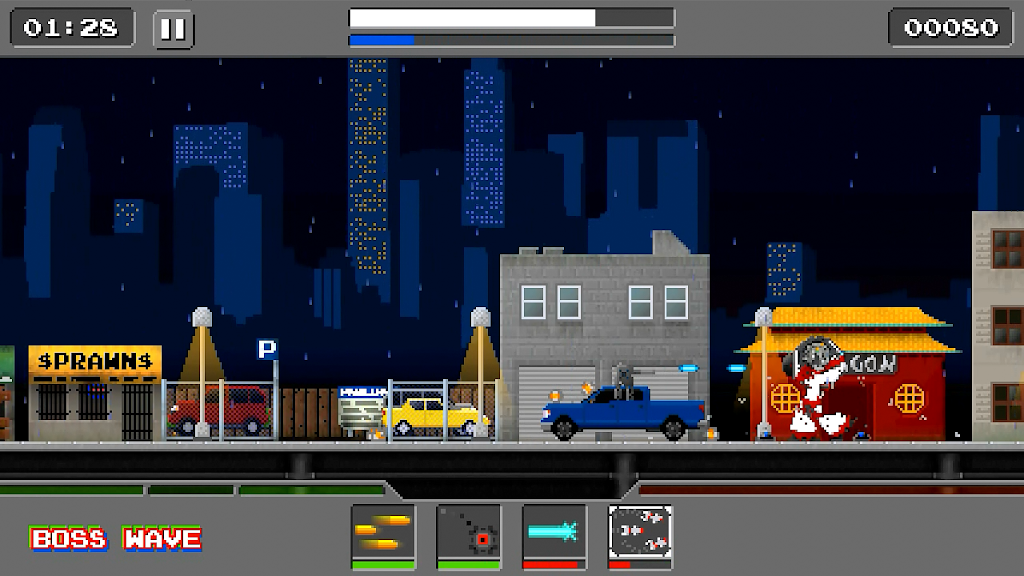Select the triple rocket missile weapon
The height and width of the screenshot is (576, 1024).
point(640,532)
